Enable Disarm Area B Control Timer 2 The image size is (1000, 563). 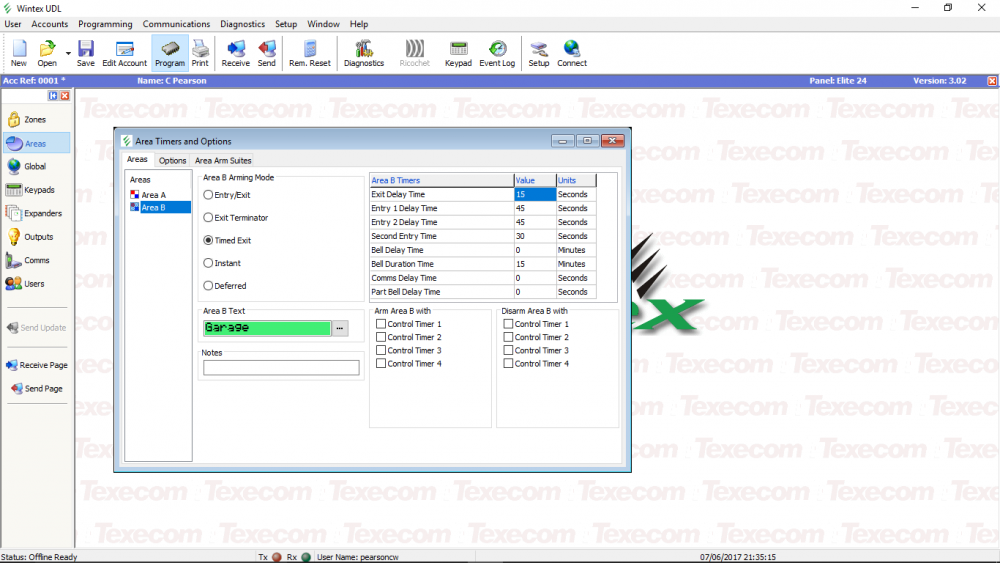[509, 337]
